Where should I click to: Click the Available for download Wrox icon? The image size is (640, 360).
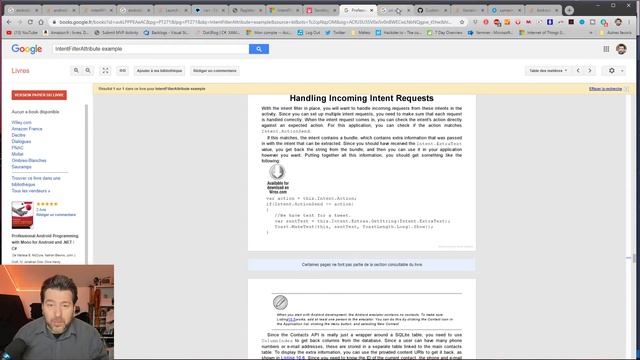(278, 179)
